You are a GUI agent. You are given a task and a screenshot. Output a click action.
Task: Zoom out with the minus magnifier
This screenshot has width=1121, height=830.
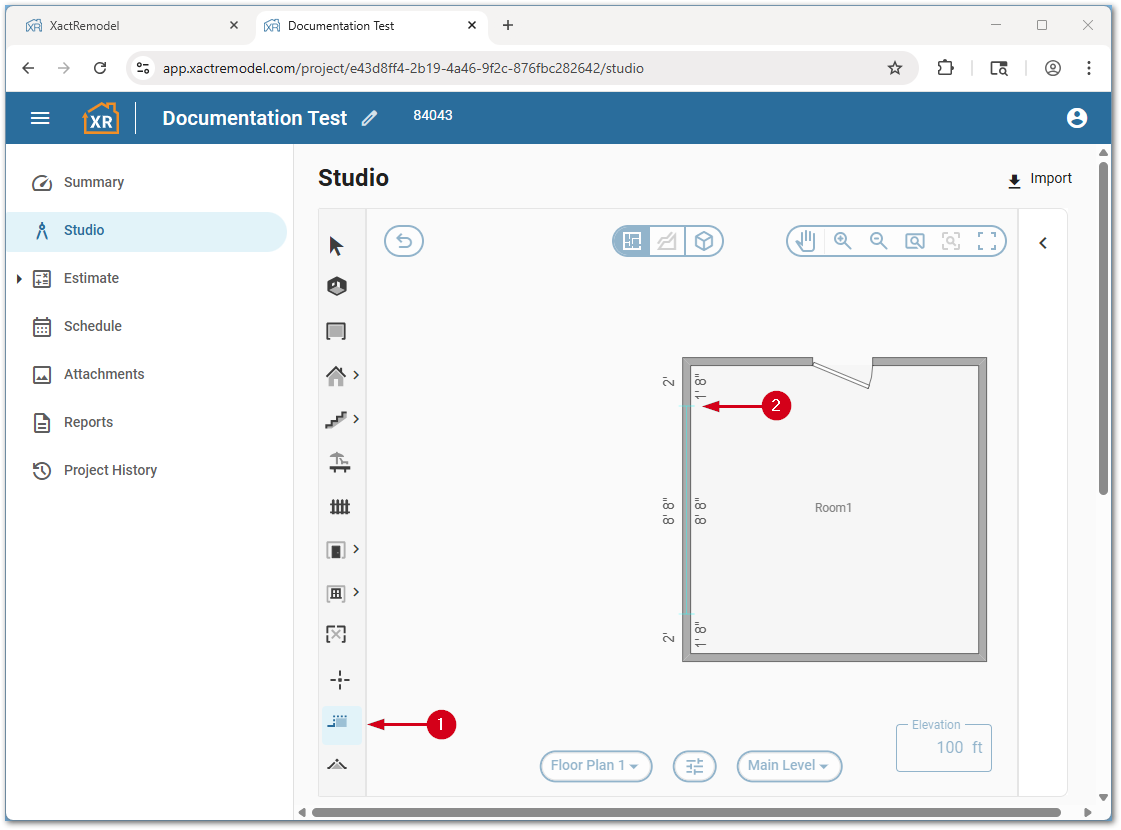click(879, 241)
